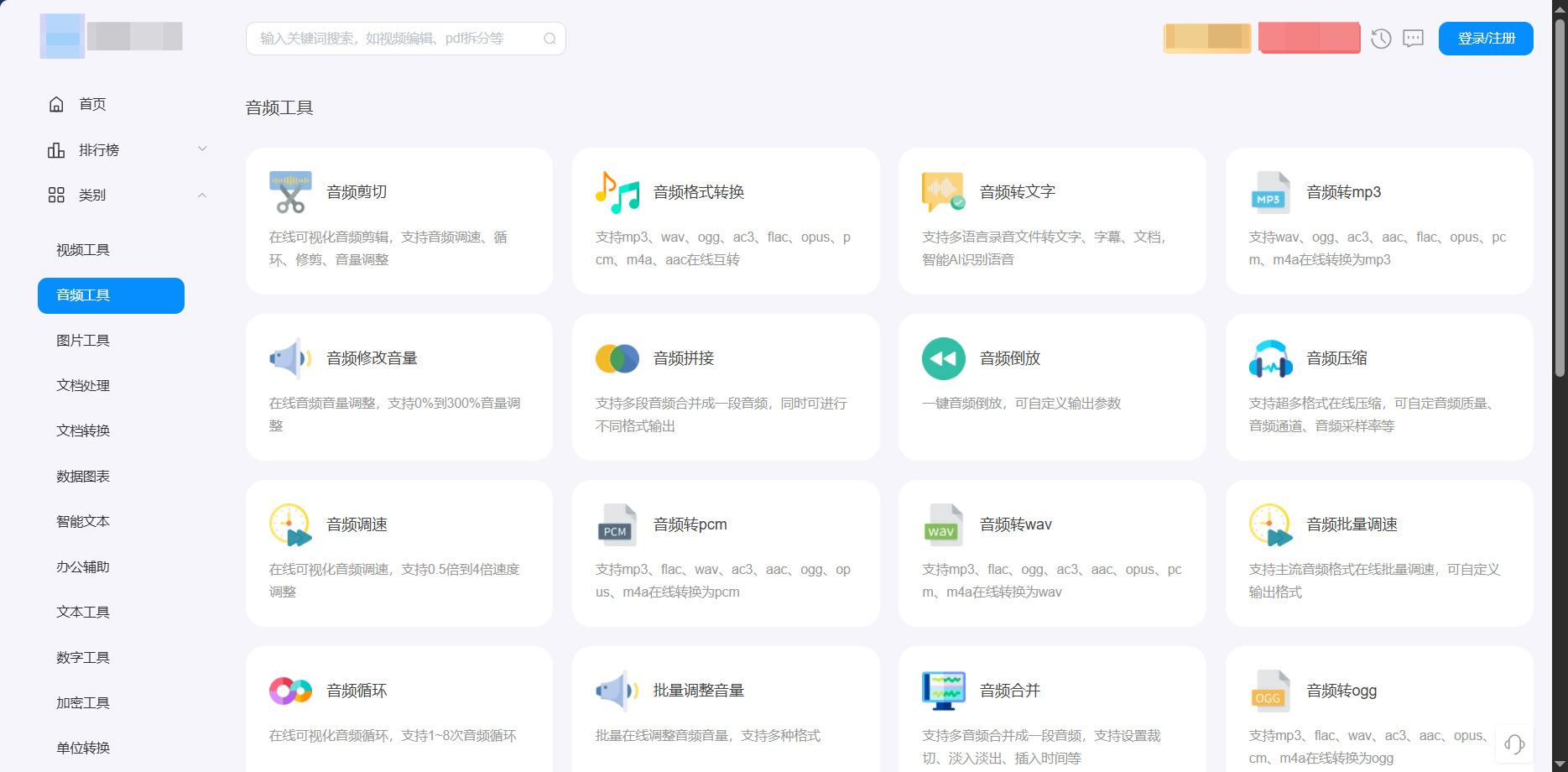Open the 音频格式转换 tool title
This screenshot has height=772, width=1568.
click(699, 192)
